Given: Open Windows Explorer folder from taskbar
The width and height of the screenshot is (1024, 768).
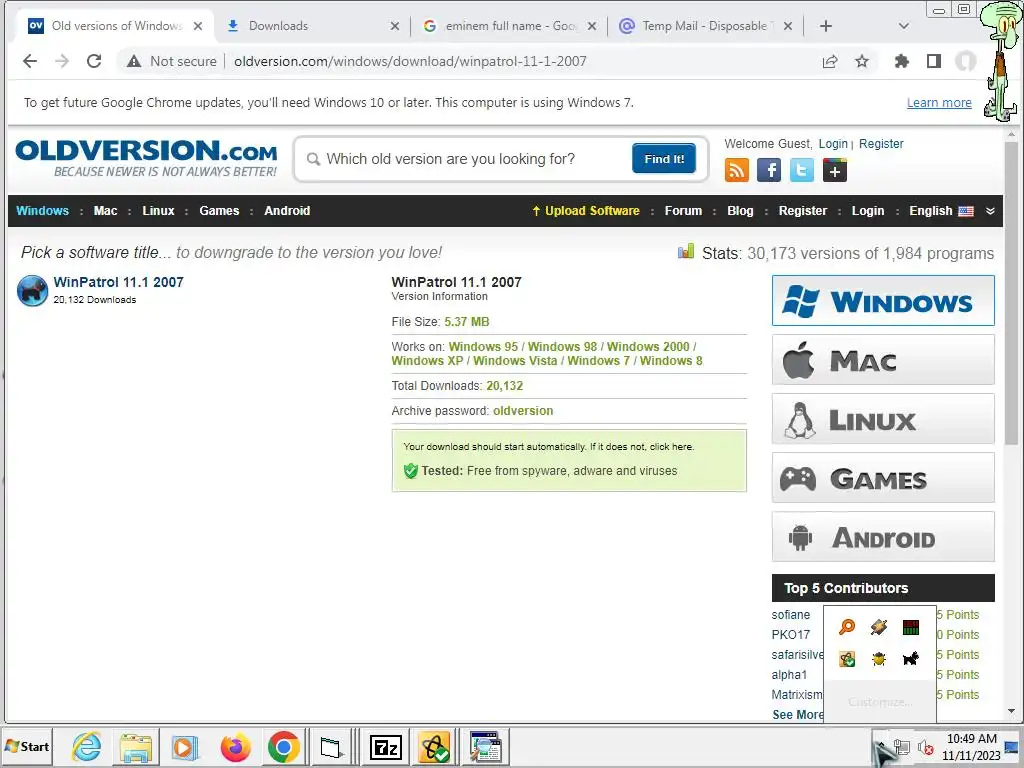Looking at the screenshot, I should (x=136, y=746).
